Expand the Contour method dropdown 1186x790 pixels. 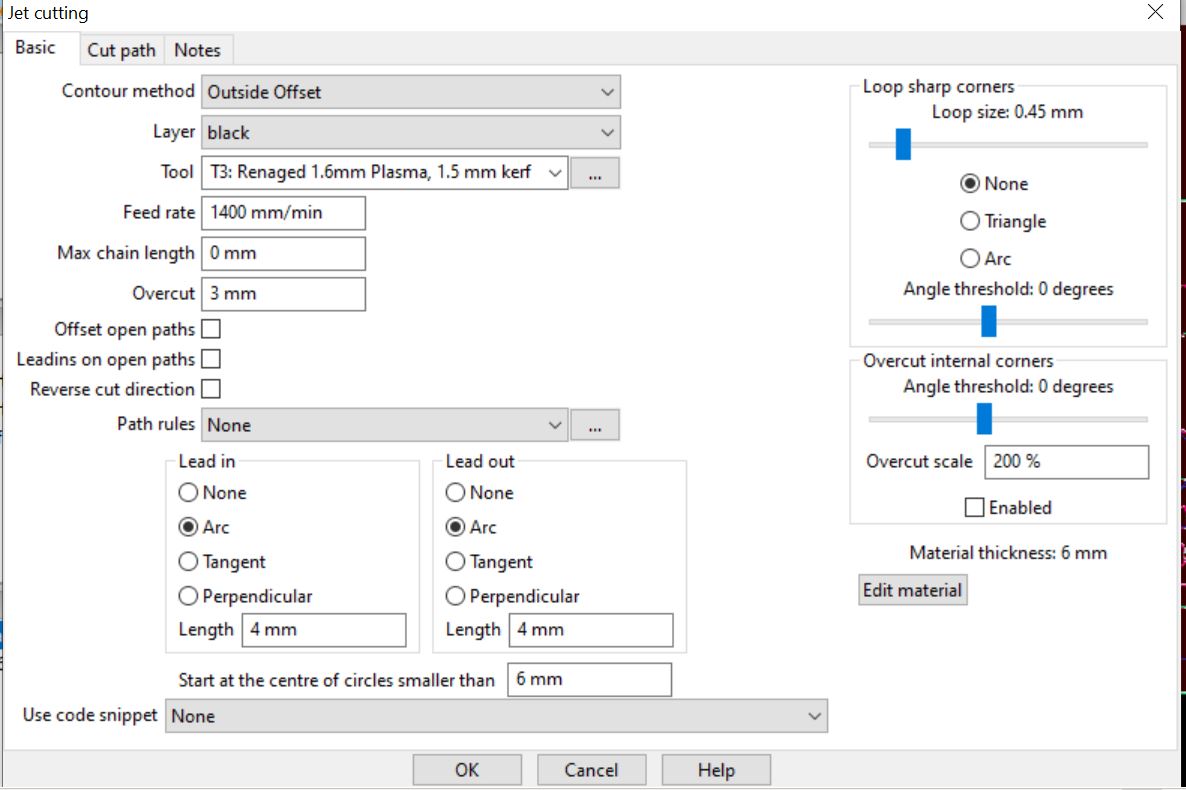411,92
